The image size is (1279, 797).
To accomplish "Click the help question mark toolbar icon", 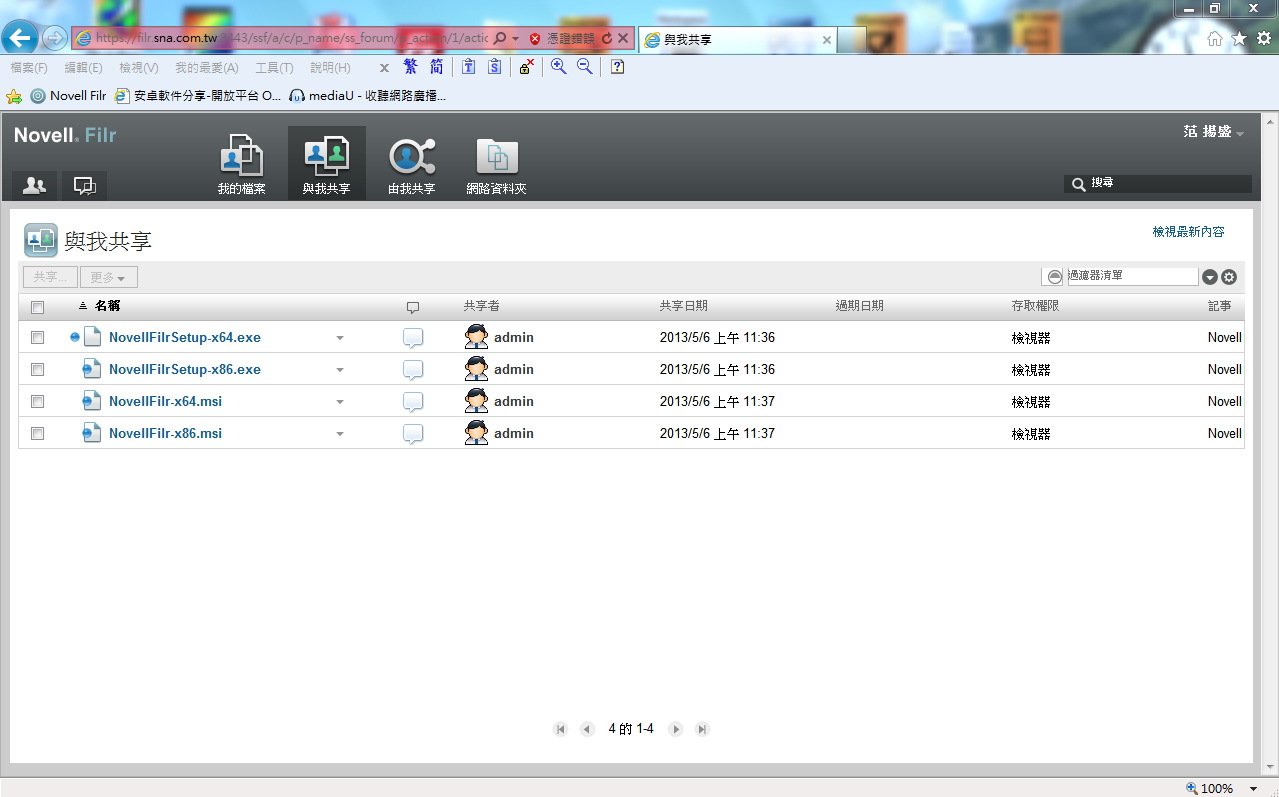I will tap(618, 67).
